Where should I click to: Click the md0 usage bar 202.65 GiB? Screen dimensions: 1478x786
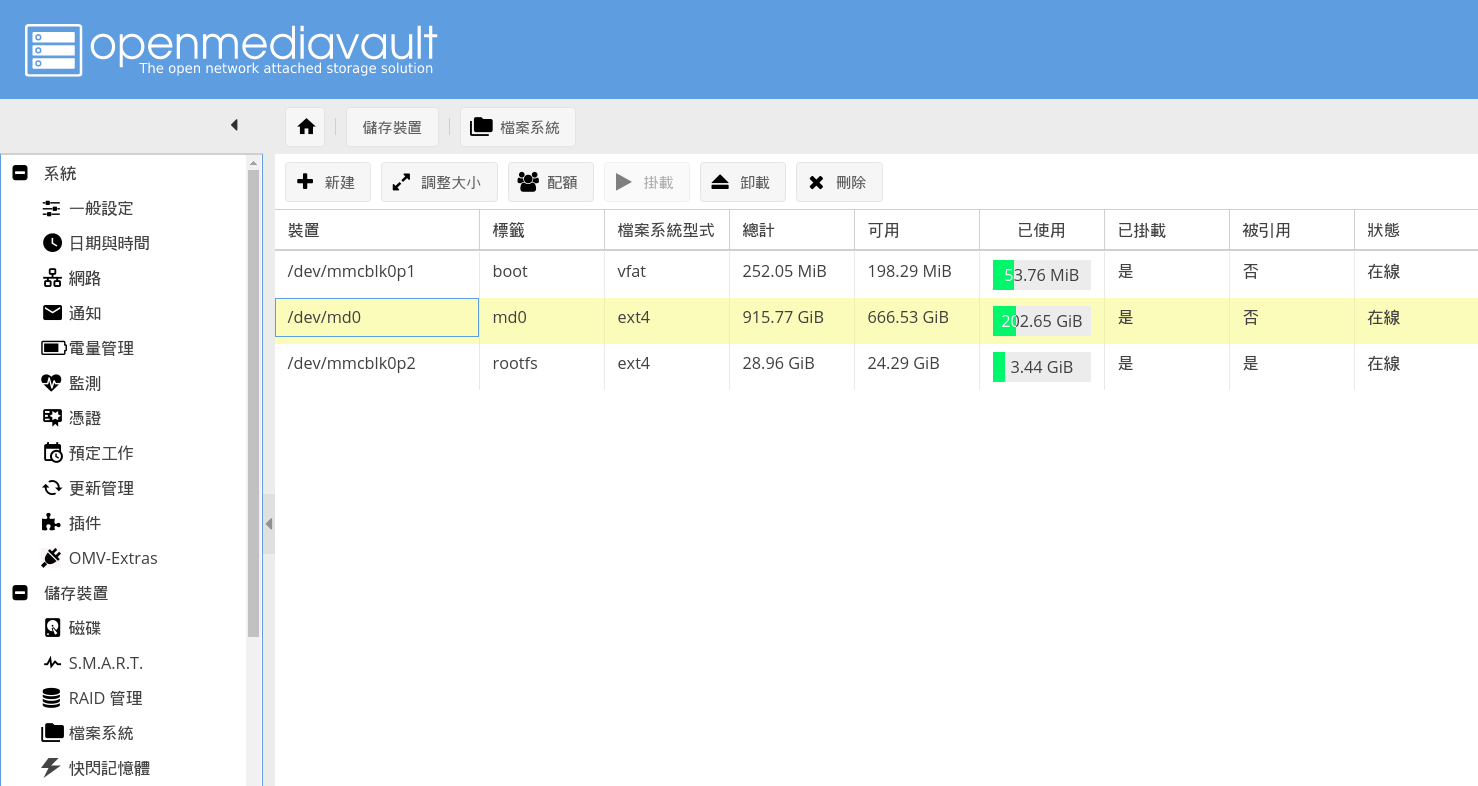pos(1041,321)
